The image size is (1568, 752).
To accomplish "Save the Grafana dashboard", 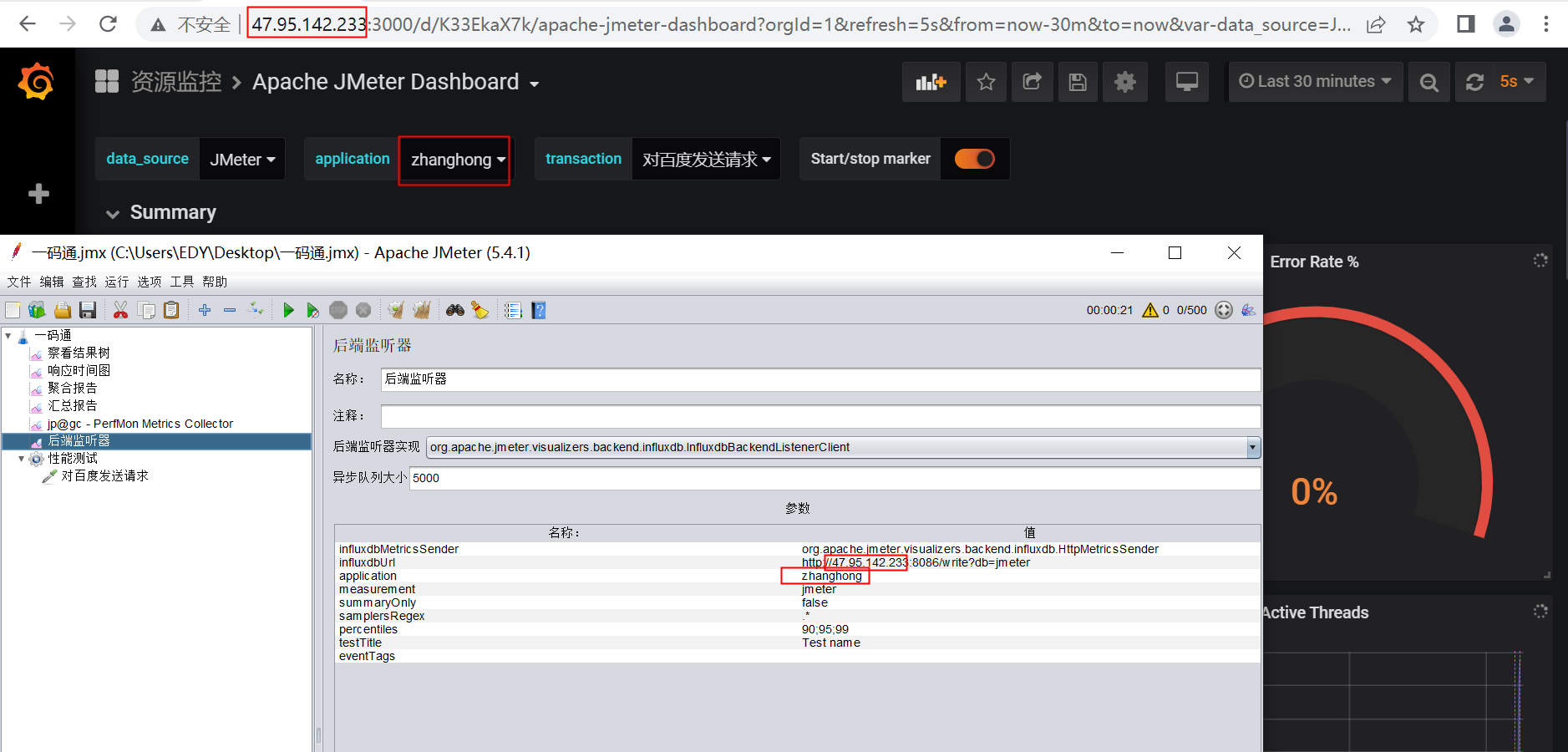I will tap(1078, 82).
